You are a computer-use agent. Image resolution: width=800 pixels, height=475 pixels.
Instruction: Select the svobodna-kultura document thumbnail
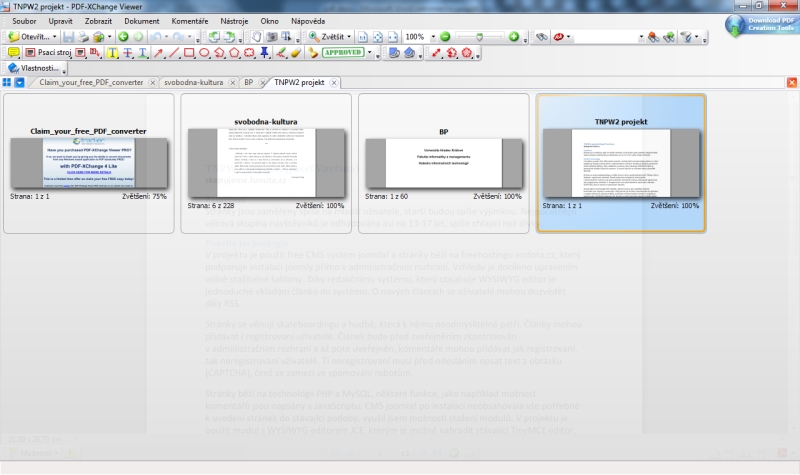(x=266, y=163)
